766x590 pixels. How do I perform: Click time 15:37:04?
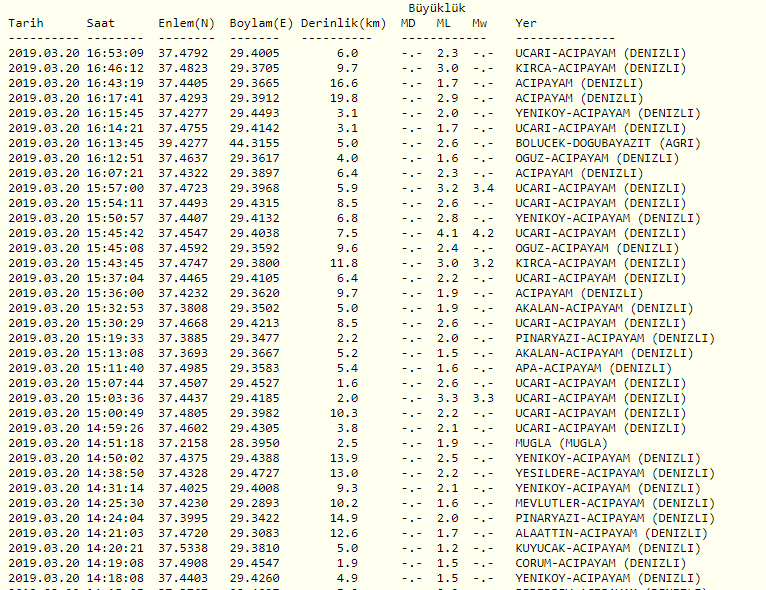coord(115,278)
